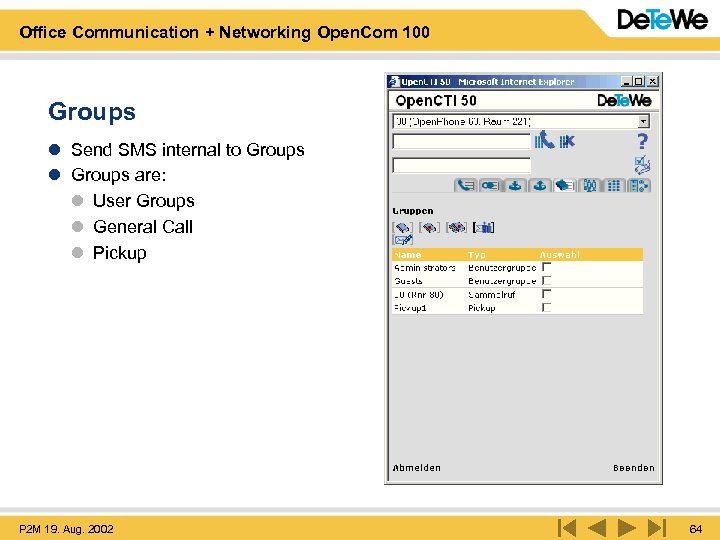720x540 pixels.
Task: Click the DeTeWe logo inside OpenCTI window
Action: coord(624,101)
